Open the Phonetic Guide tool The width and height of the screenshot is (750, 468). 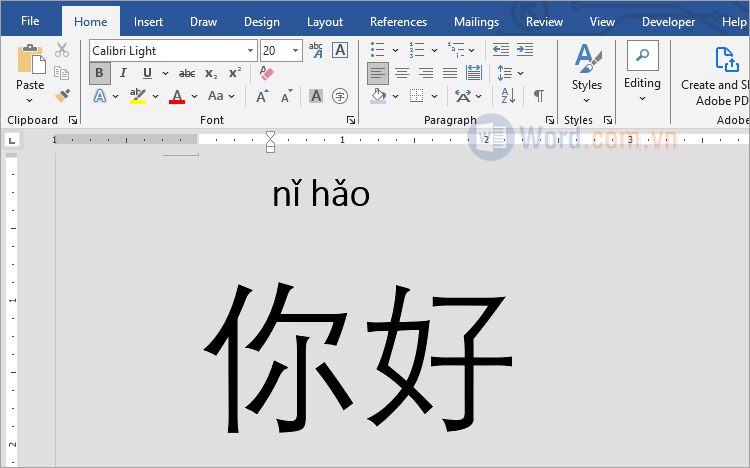pos(316,50)
